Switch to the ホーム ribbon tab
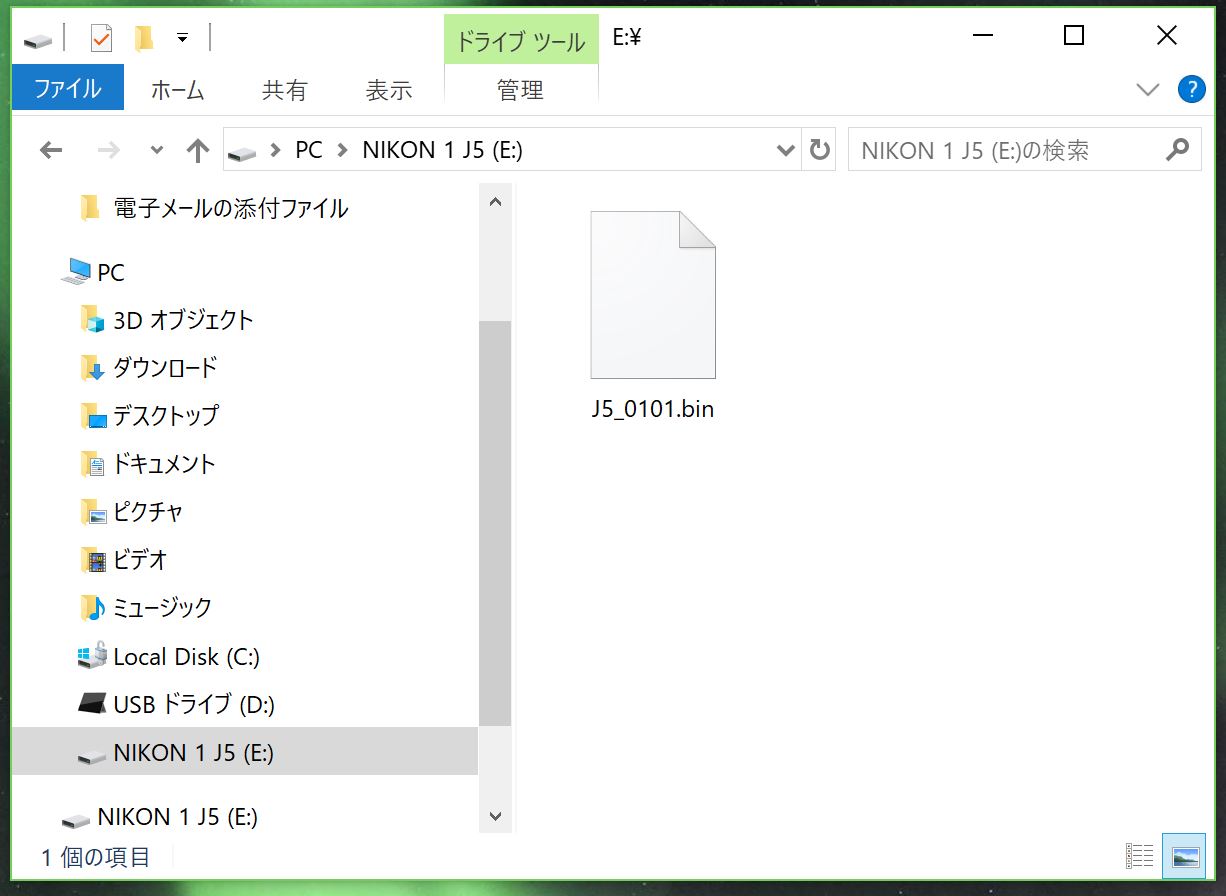Screen dimensions: 1226x896 pyautogui.click(x=177, y=90)
